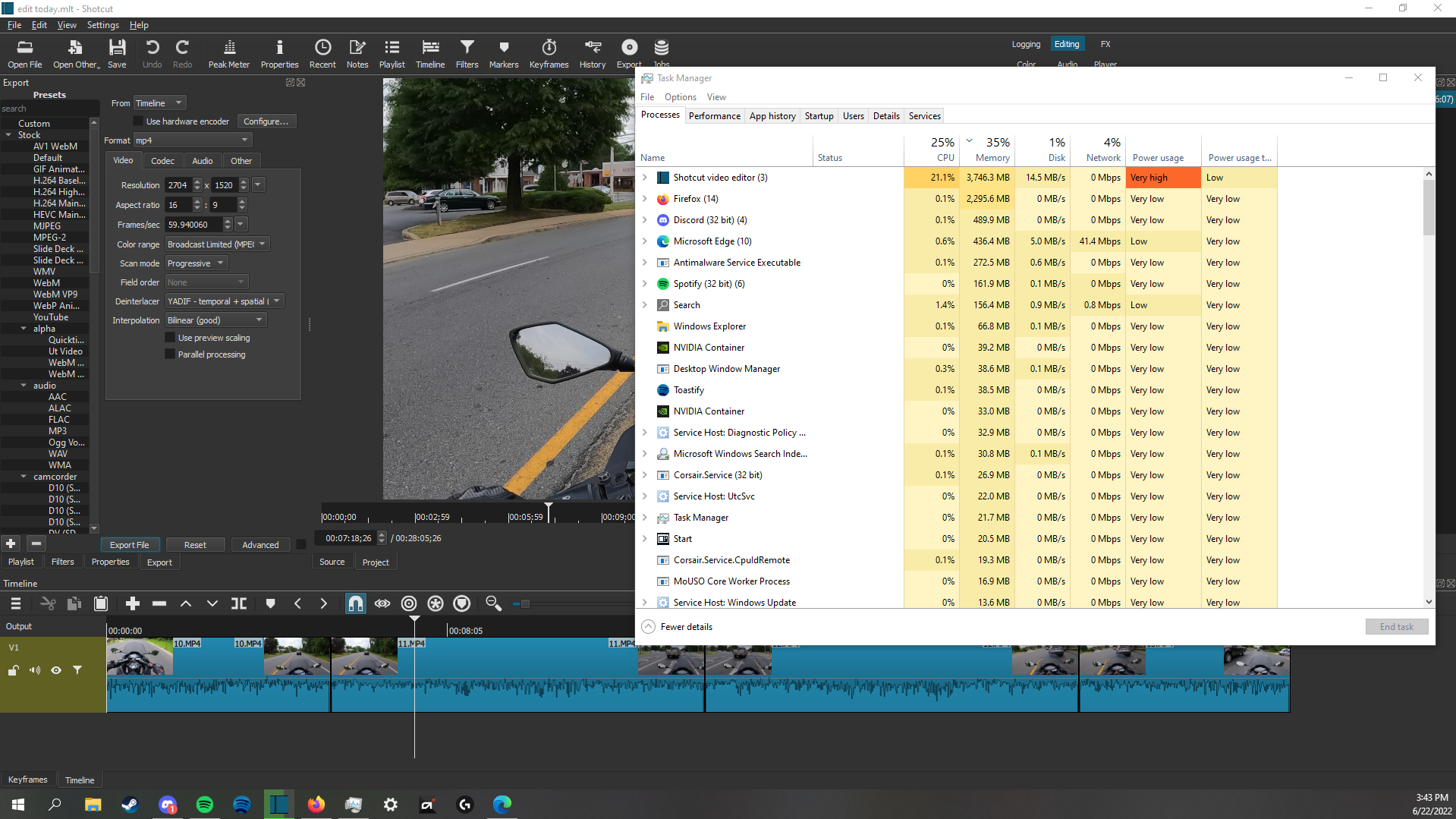
Task: Open the Format mp4 dropdown
Action: pyautogui.click(x=193, y=140)
